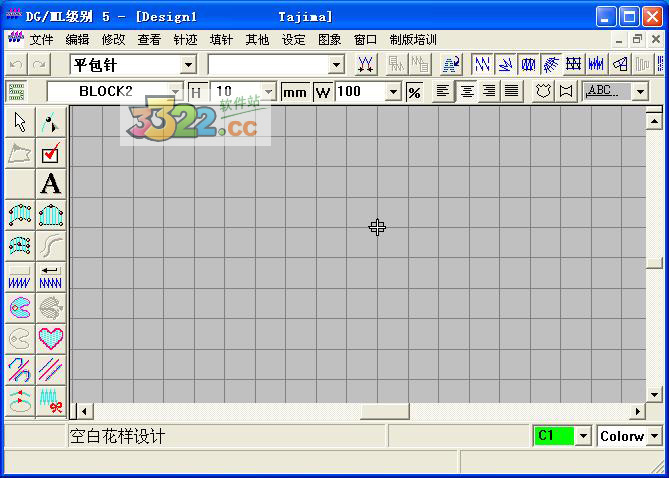Click the blue megaphone-shaped icon
The width and height of the screenshot is (669, 478).
(x=620, y=64)
